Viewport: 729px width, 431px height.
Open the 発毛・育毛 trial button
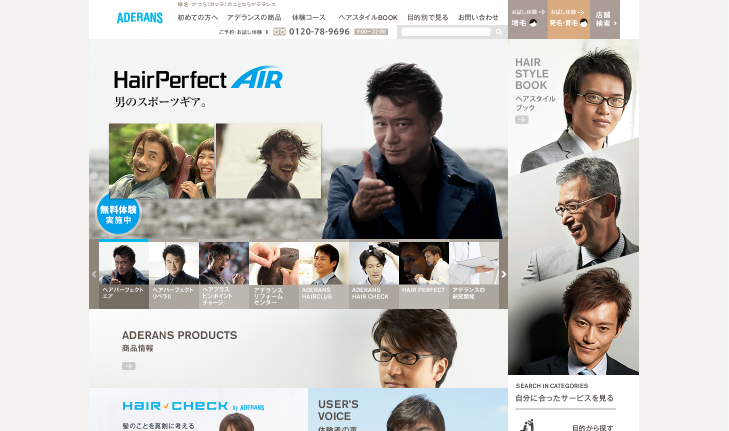pyautogui.click(x=569, y=20)
